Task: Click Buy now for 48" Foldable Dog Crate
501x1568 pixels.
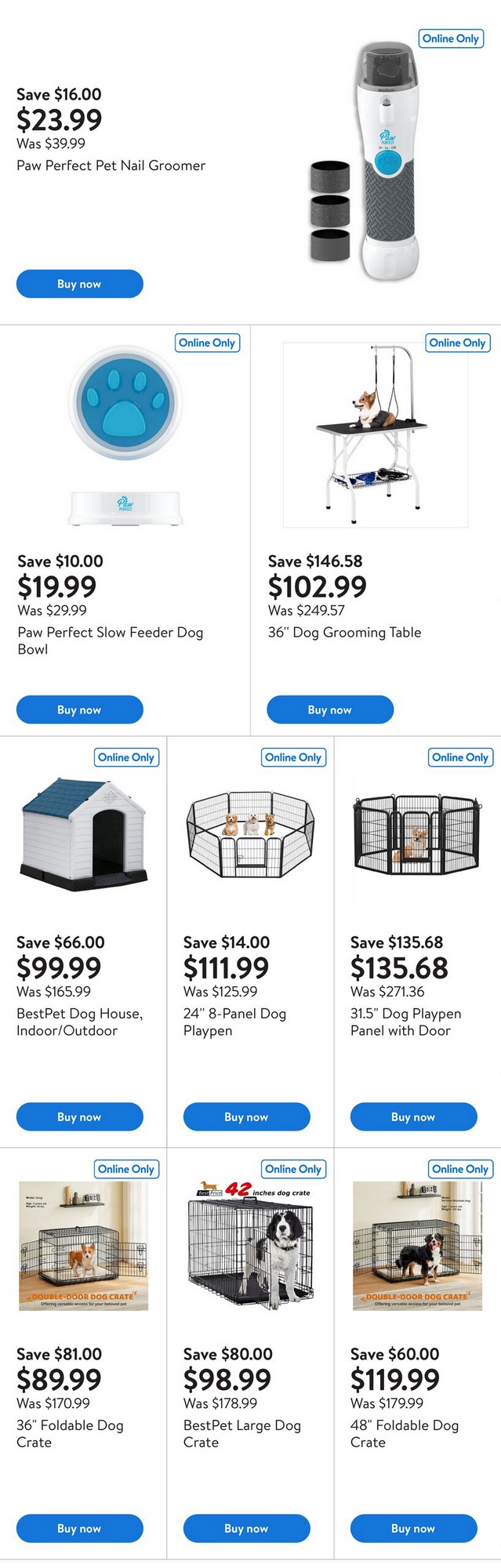Action: [x=413, y=1528]
